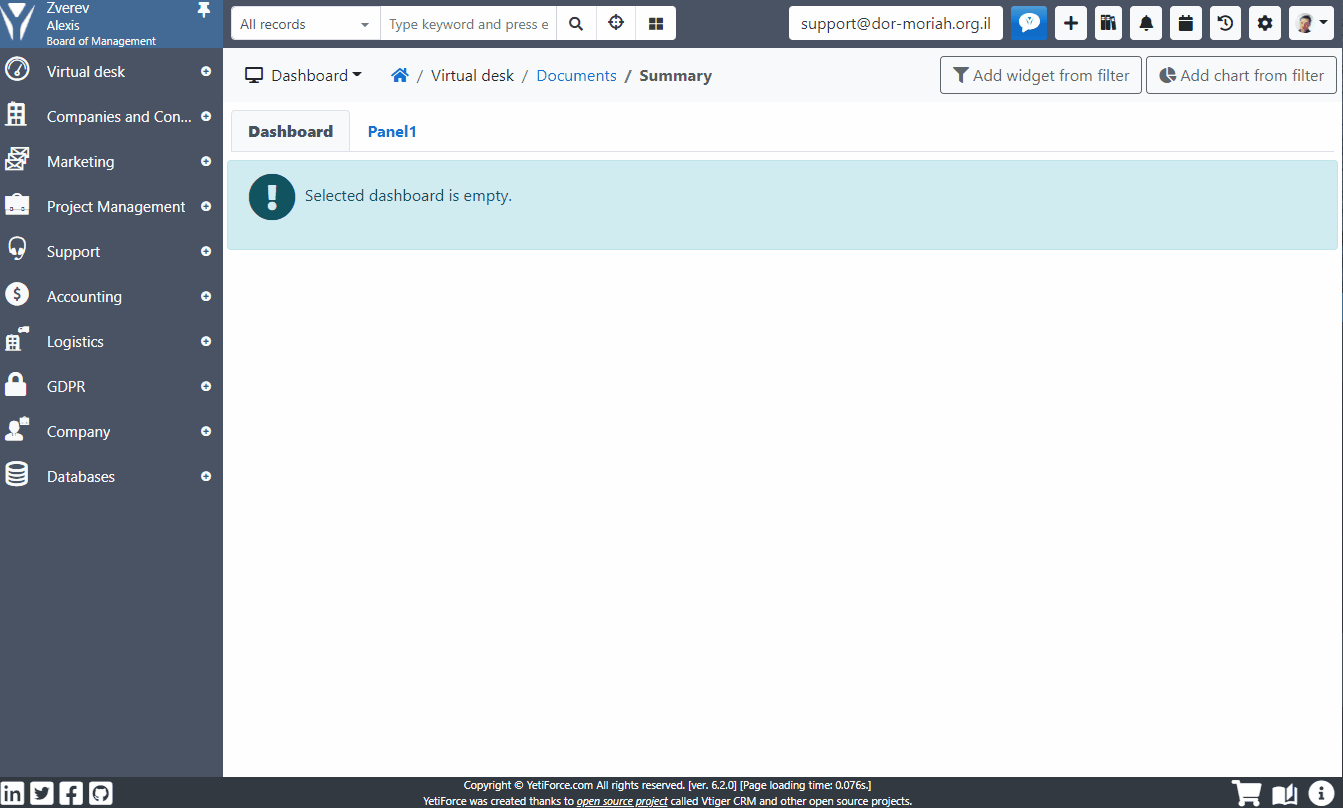1343x808 pixels.
Task: Click the advanced search crosshair icon
Action: tap(615, 21)
